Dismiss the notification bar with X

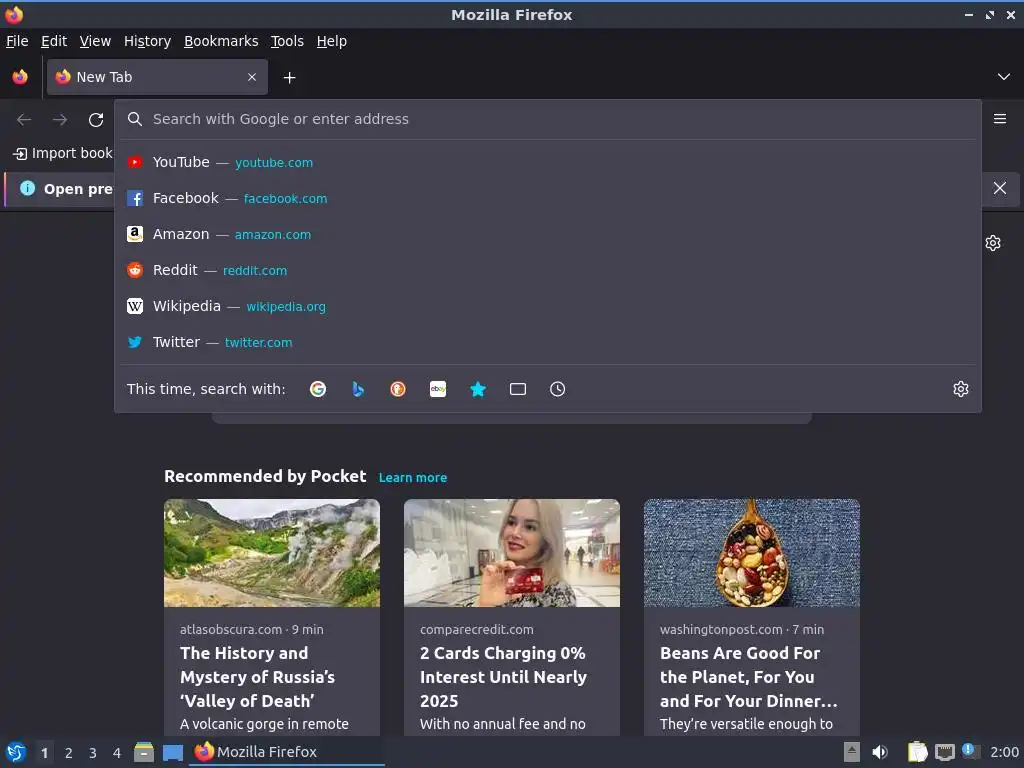coord(1000,188)
